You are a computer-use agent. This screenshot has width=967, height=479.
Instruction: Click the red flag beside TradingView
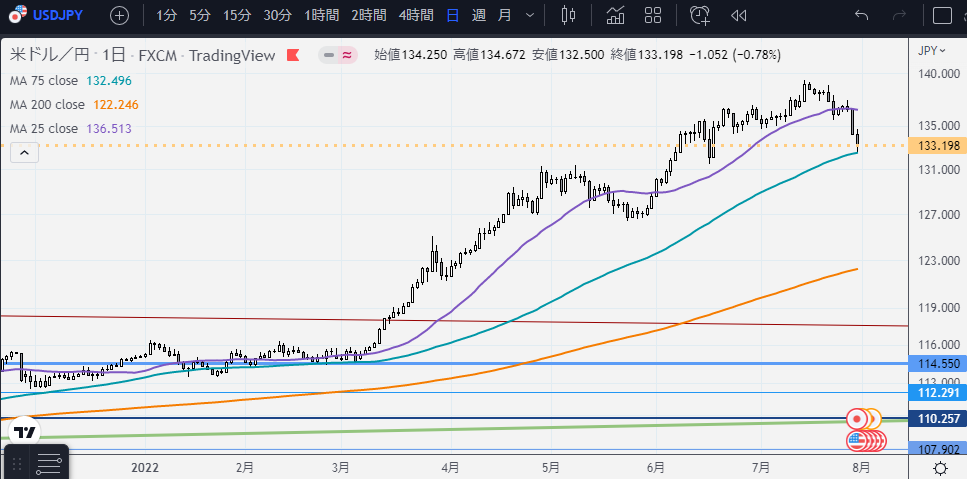point(293,55)
